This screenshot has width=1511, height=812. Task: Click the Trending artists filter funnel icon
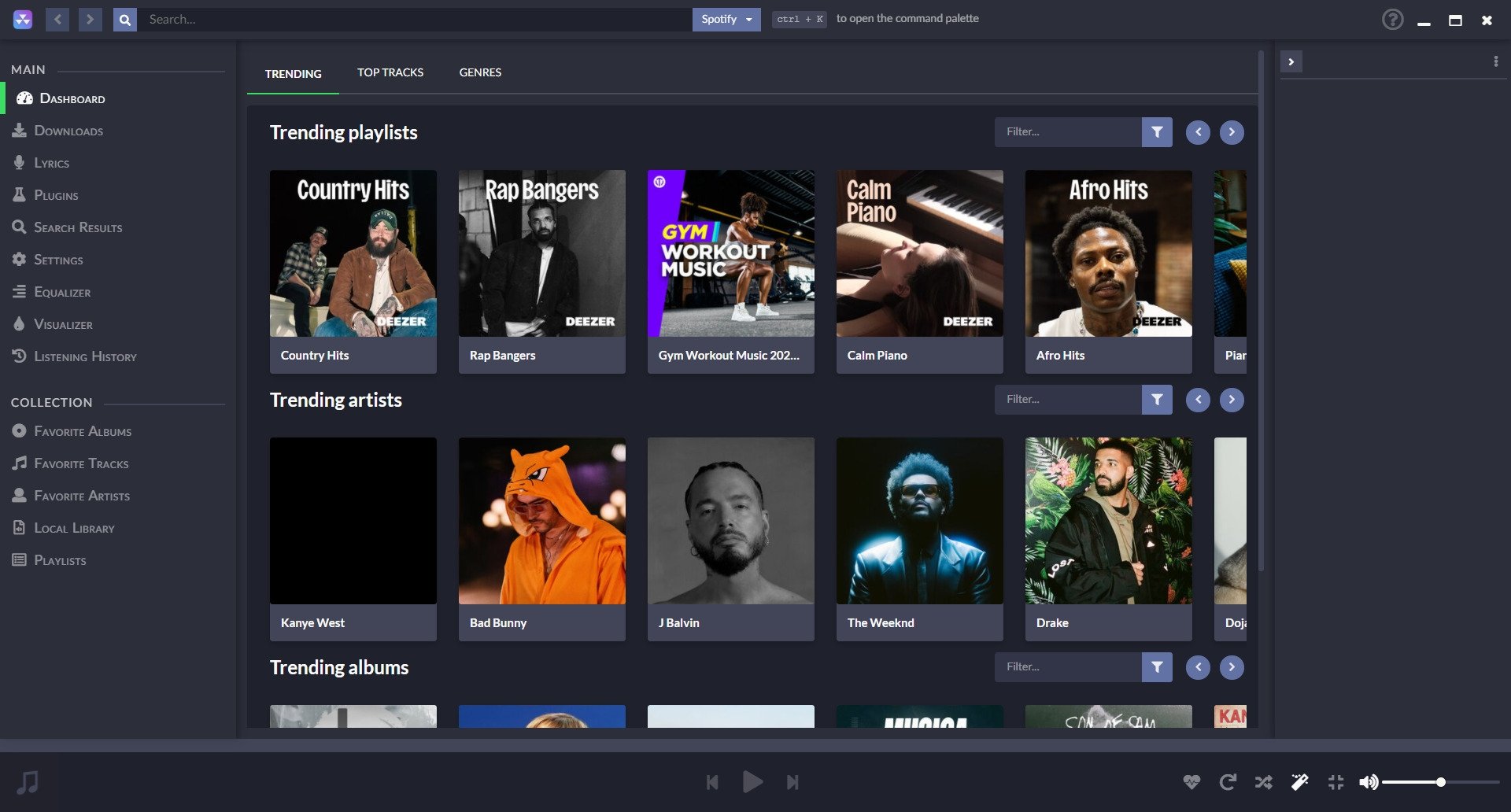pos(1157,400)
